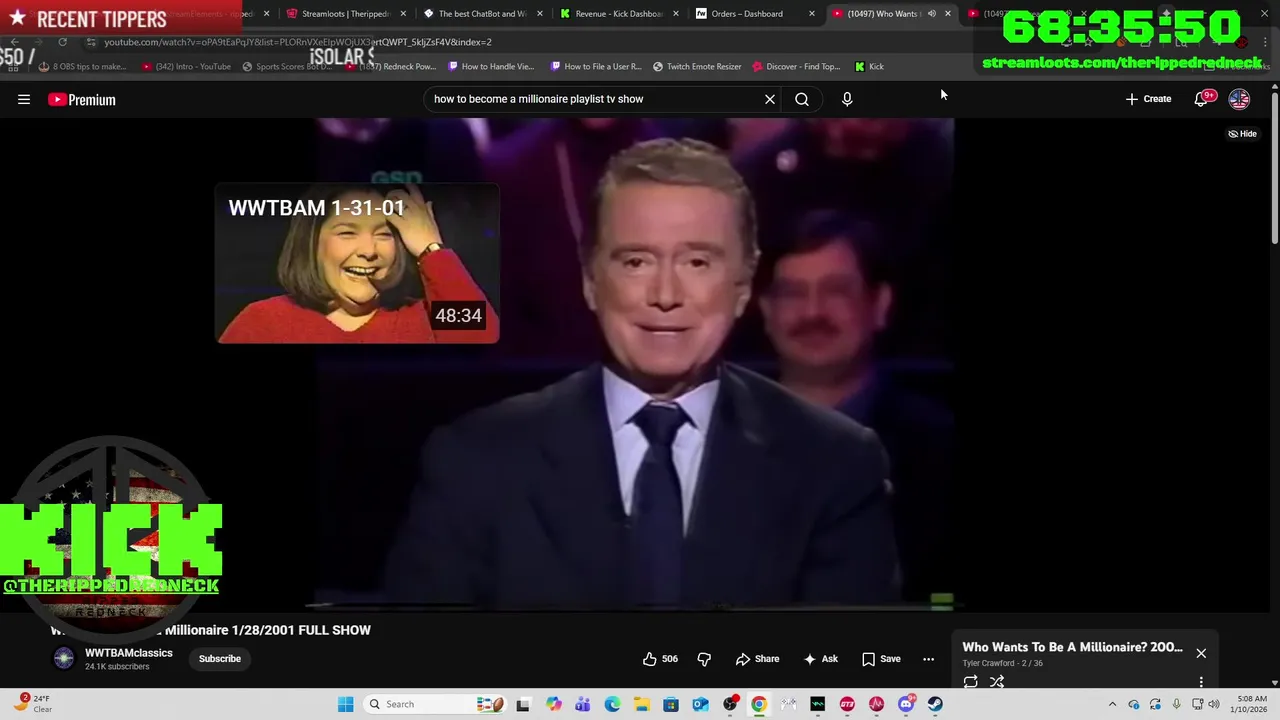Open more actions ellipsis under video
1280x720 pixels.
pyautogui.click(x=928, y=659)
